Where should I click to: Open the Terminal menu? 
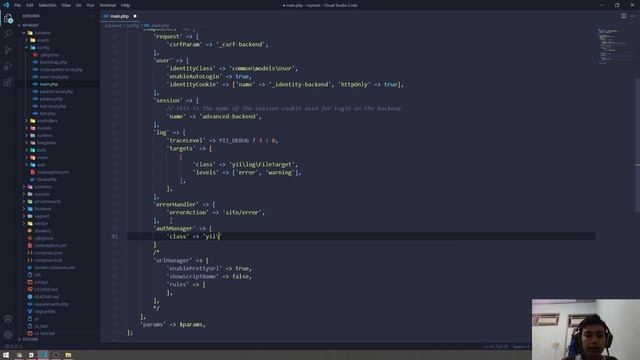pos(108,5)
